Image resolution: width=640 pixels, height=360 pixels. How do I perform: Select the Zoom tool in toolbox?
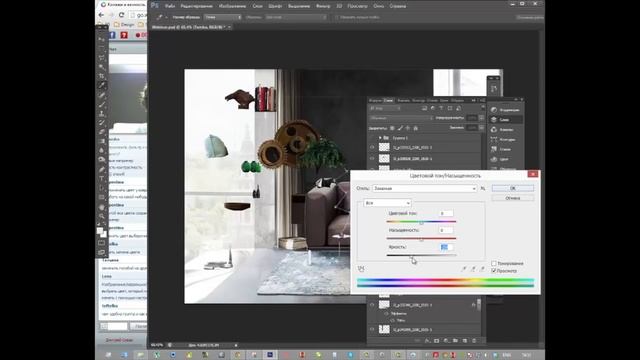click(x=102, y=216)
